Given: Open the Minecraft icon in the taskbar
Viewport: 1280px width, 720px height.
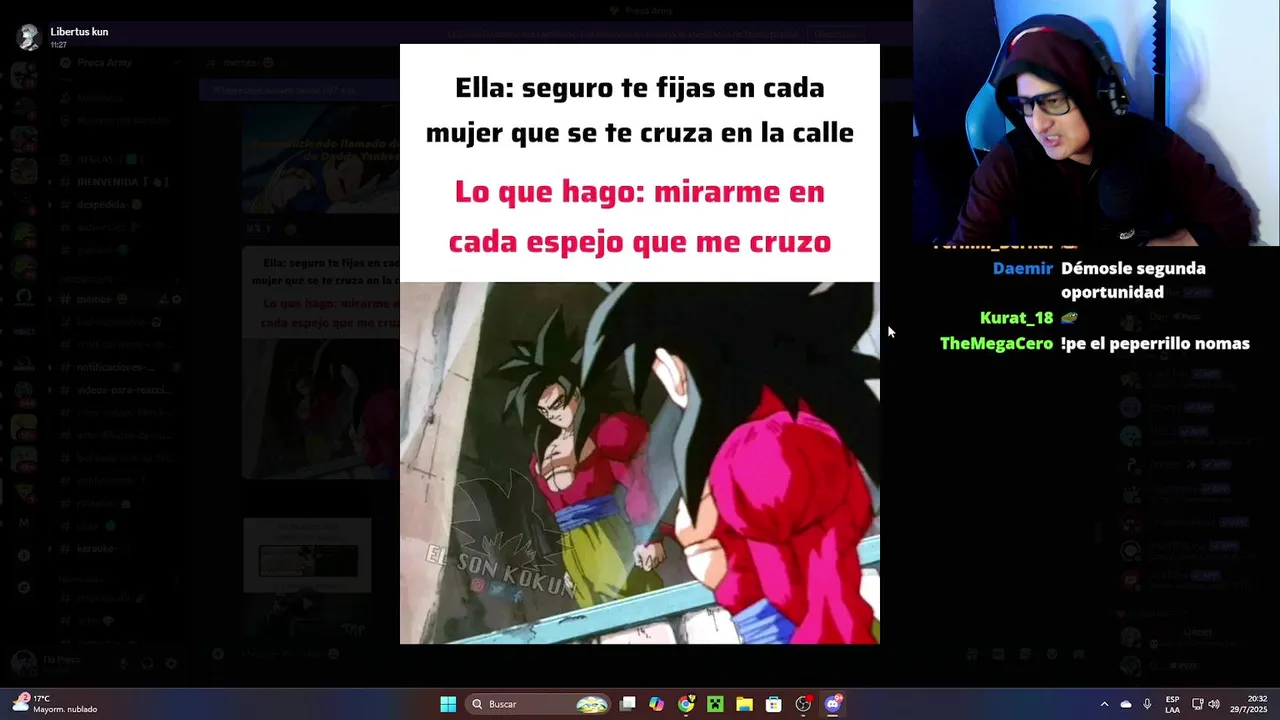Looking at the screenshot, I should (x=715, y=704).
